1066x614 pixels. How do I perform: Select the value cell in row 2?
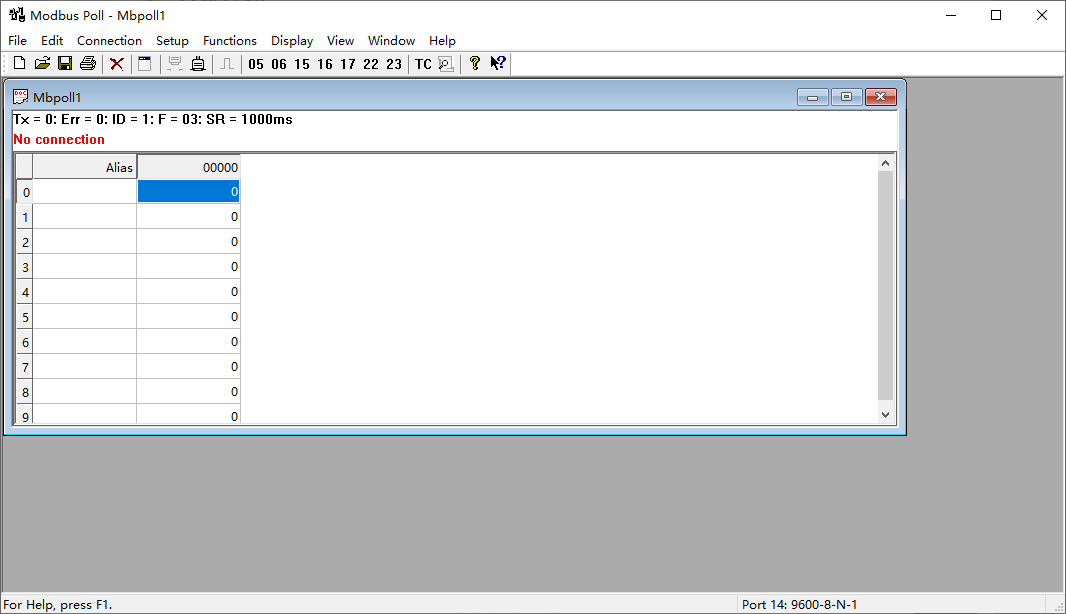coord(188,242)
